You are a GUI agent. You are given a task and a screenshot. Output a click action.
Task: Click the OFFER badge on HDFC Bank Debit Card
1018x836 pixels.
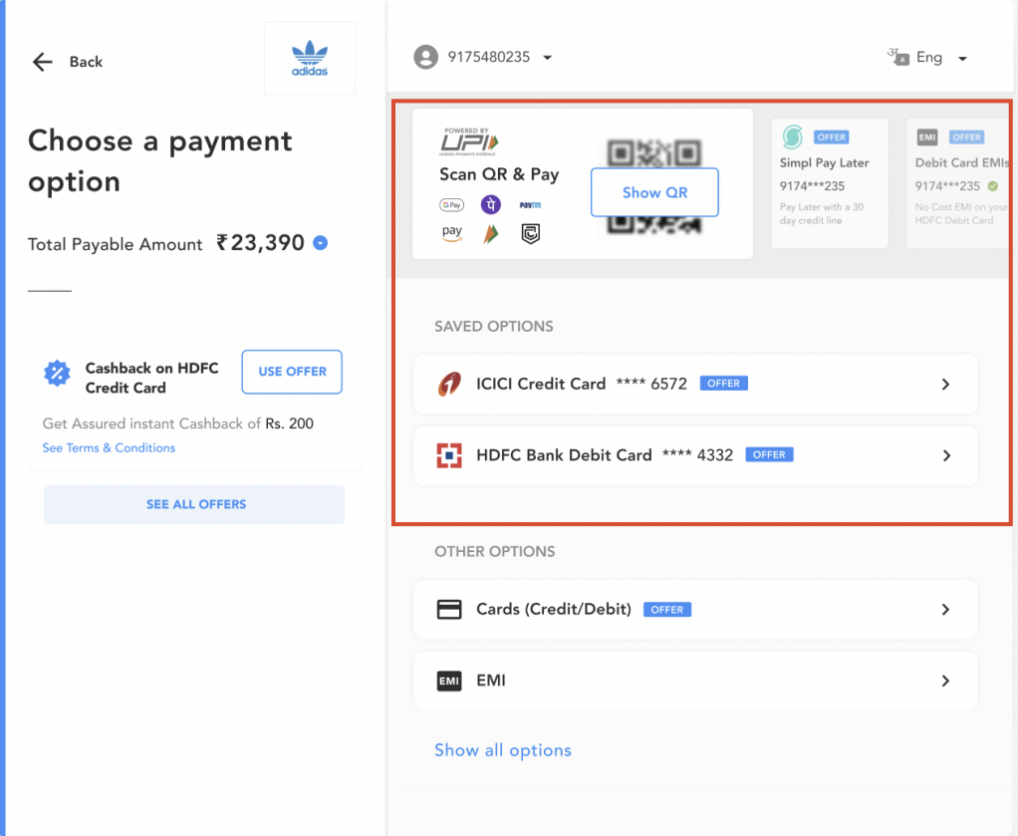769,455
